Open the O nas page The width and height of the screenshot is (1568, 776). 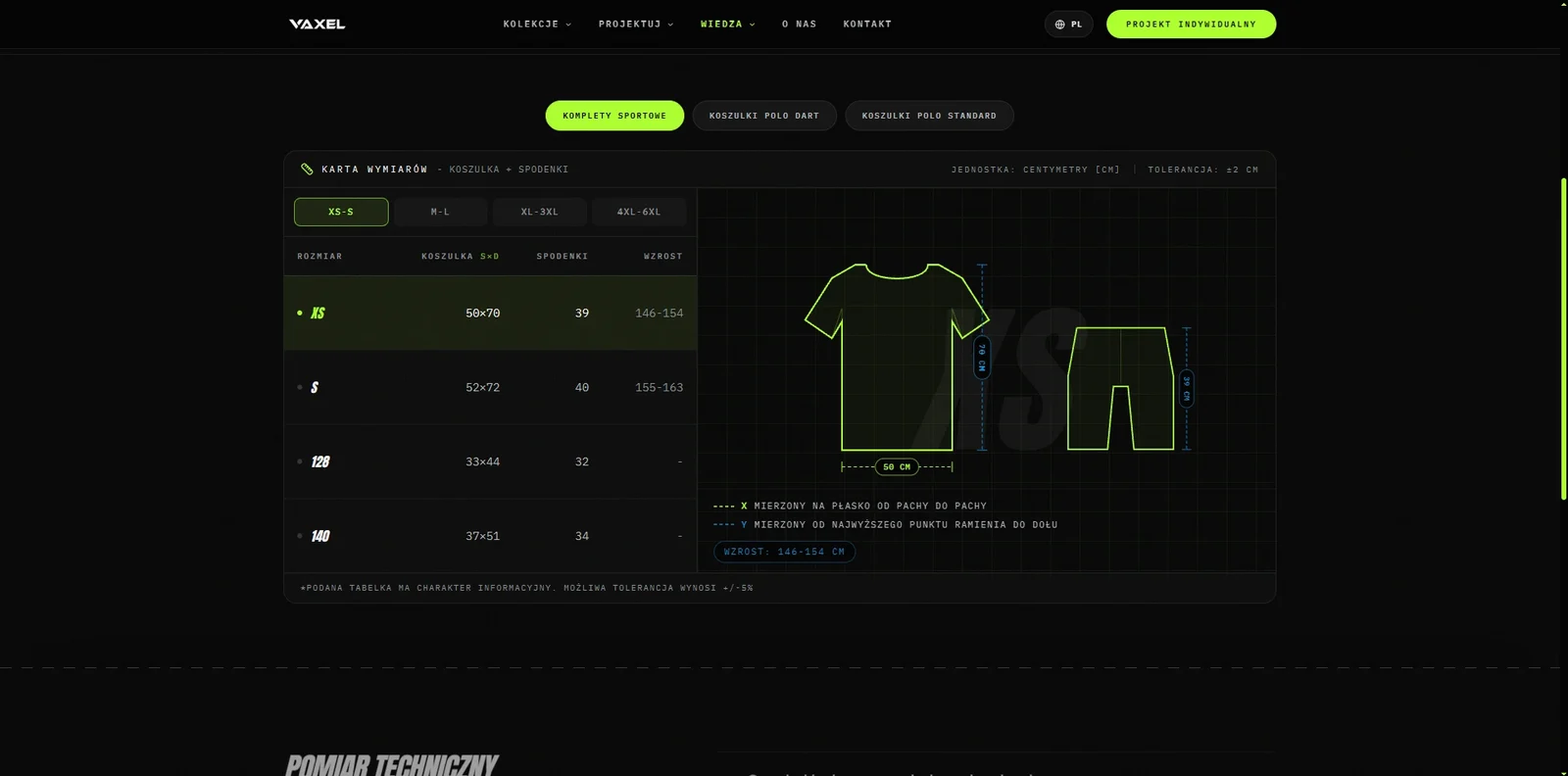799,24
